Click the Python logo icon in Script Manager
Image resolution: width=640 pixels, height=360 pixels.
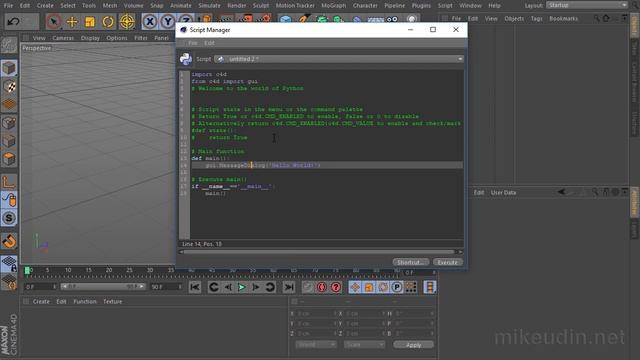(186, 59)
